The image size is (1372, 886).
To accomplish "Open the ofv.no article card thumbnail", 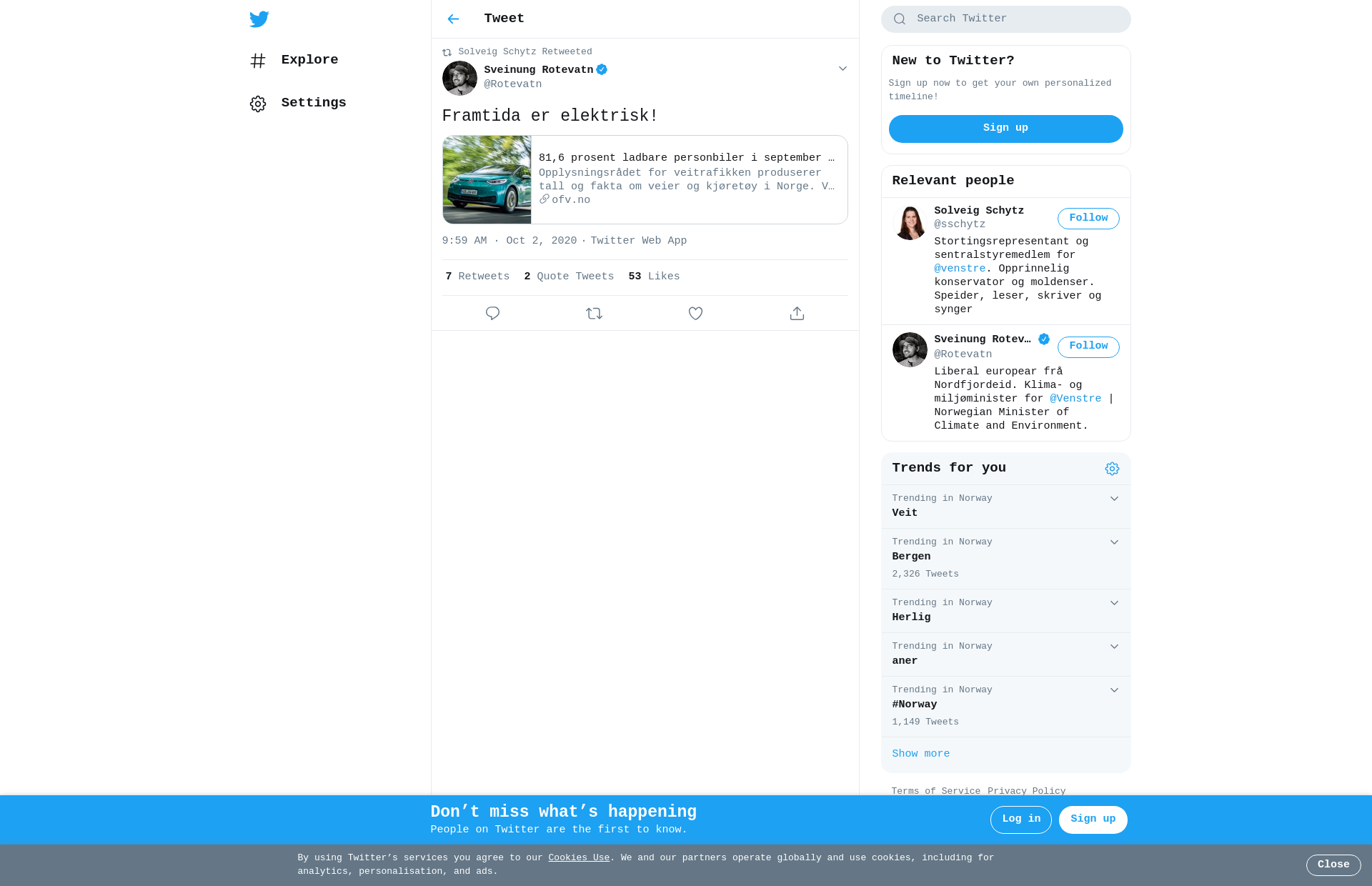I will [x=487, y=180].
